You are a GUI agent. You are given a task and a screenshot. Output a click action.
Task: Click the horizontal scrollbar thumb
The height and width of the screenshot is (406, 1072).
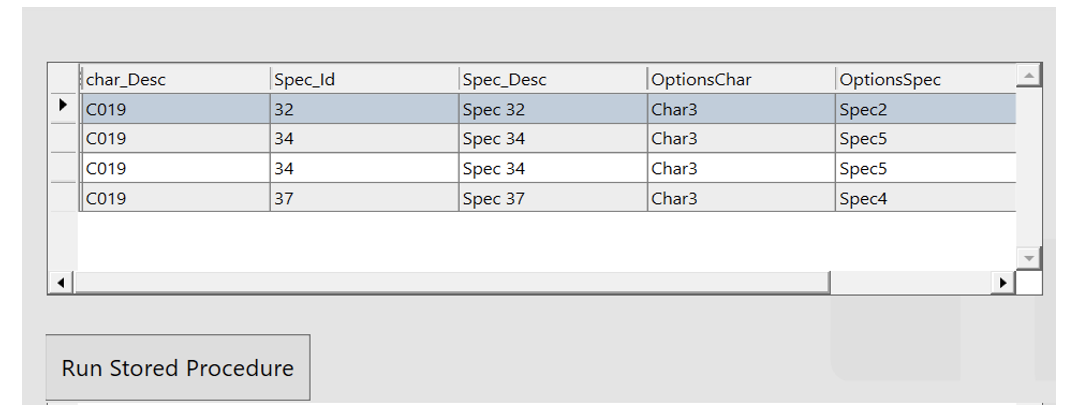click(452, 283)
